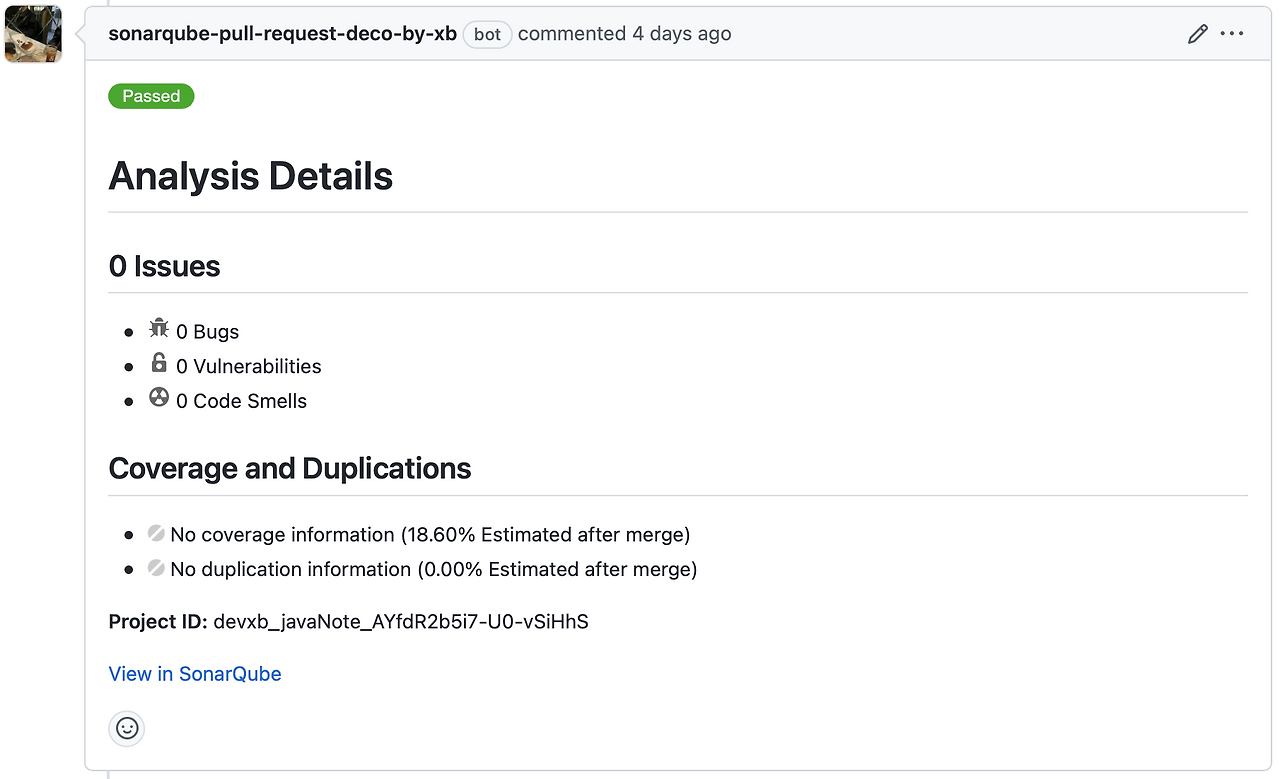Click the unlocked padlock Vulnerabilities icon
Viewport: 1280px width, 779px height.
coord(159,362)
